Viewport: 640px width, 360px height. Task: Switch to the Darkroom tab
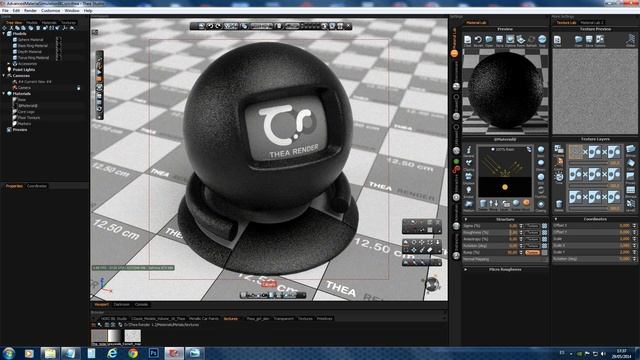[122, 304]
